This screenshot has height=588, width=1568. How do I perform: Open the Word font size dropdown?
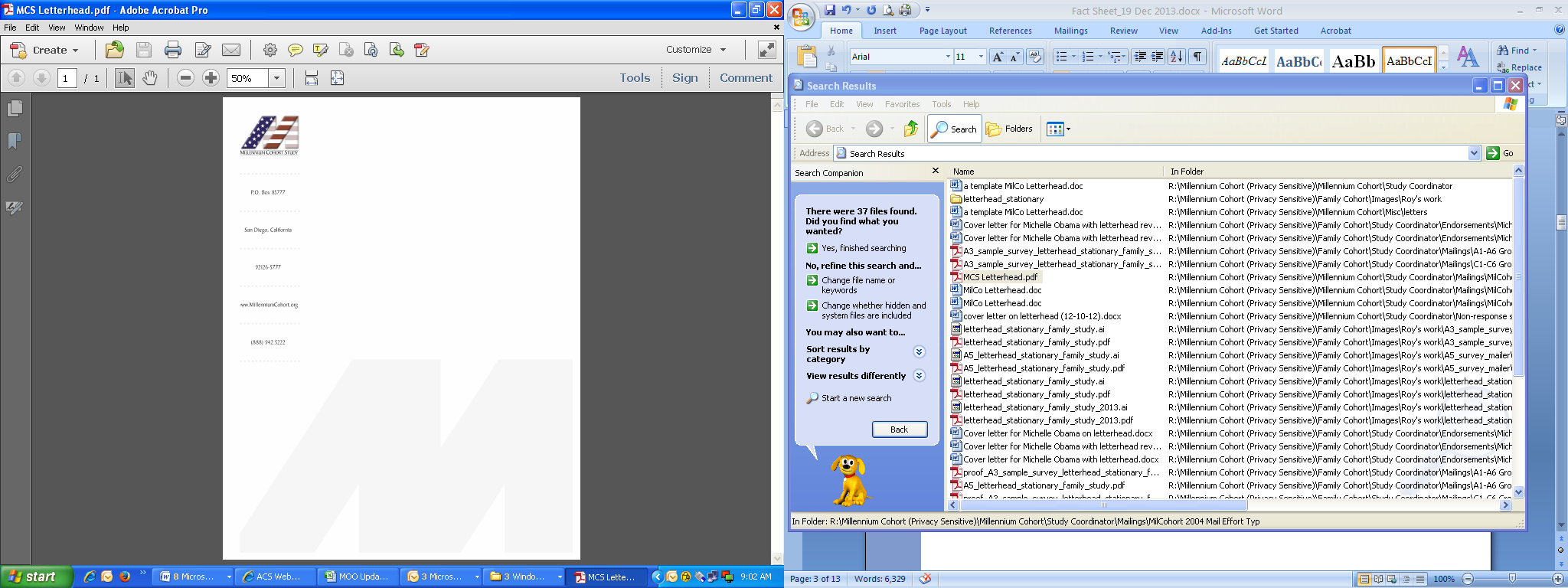click(981, 57)
